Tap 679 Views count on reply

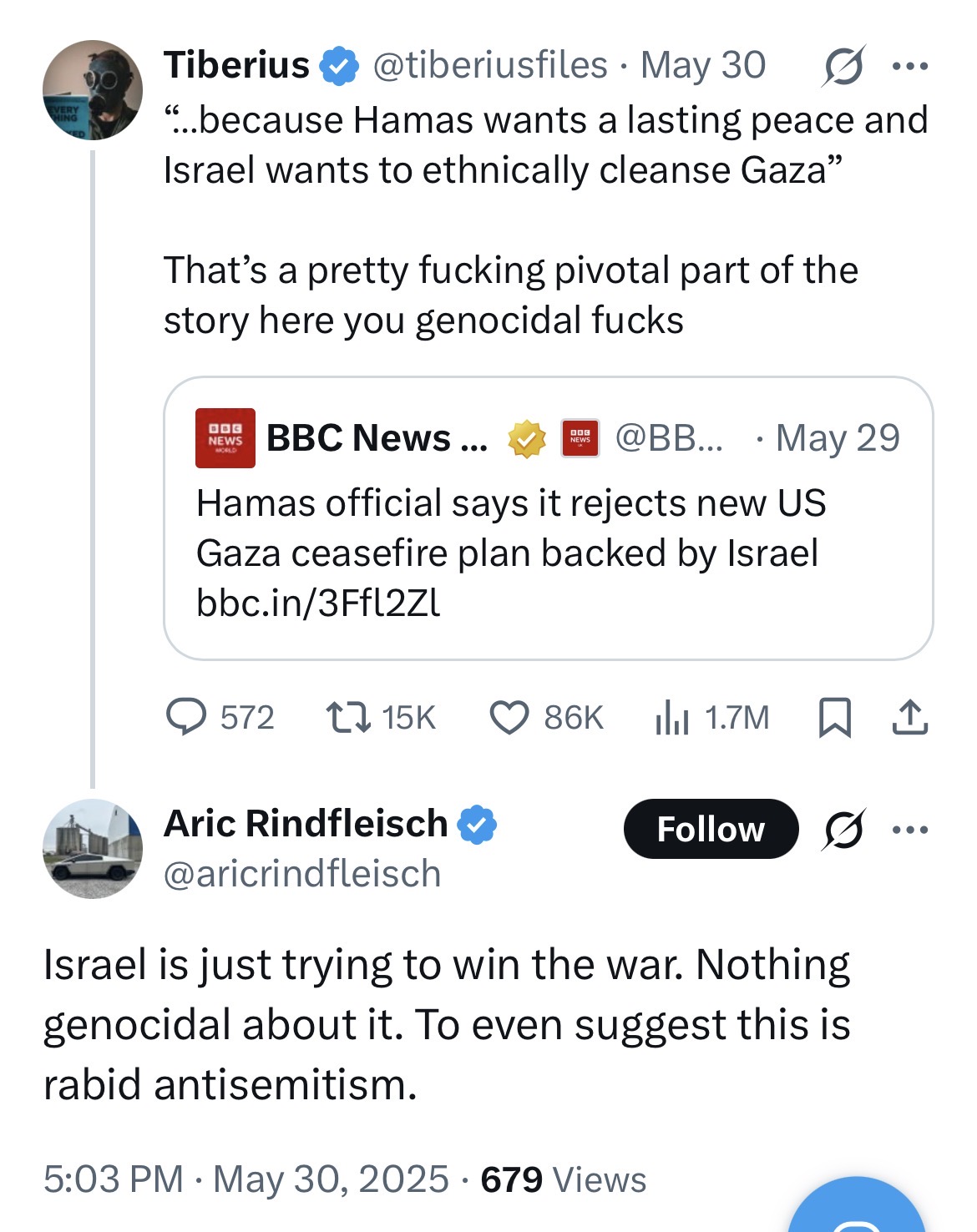[564, 1179]
